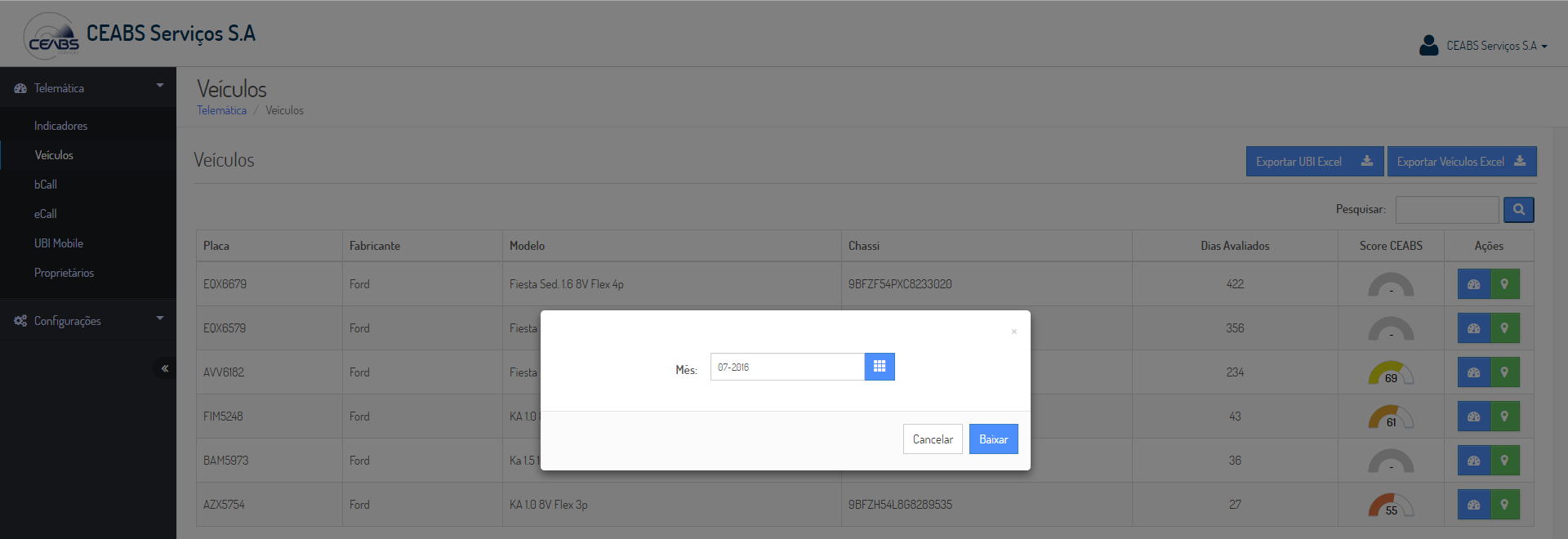
Task: Close the month dialog with the x
Action: 1014,332
